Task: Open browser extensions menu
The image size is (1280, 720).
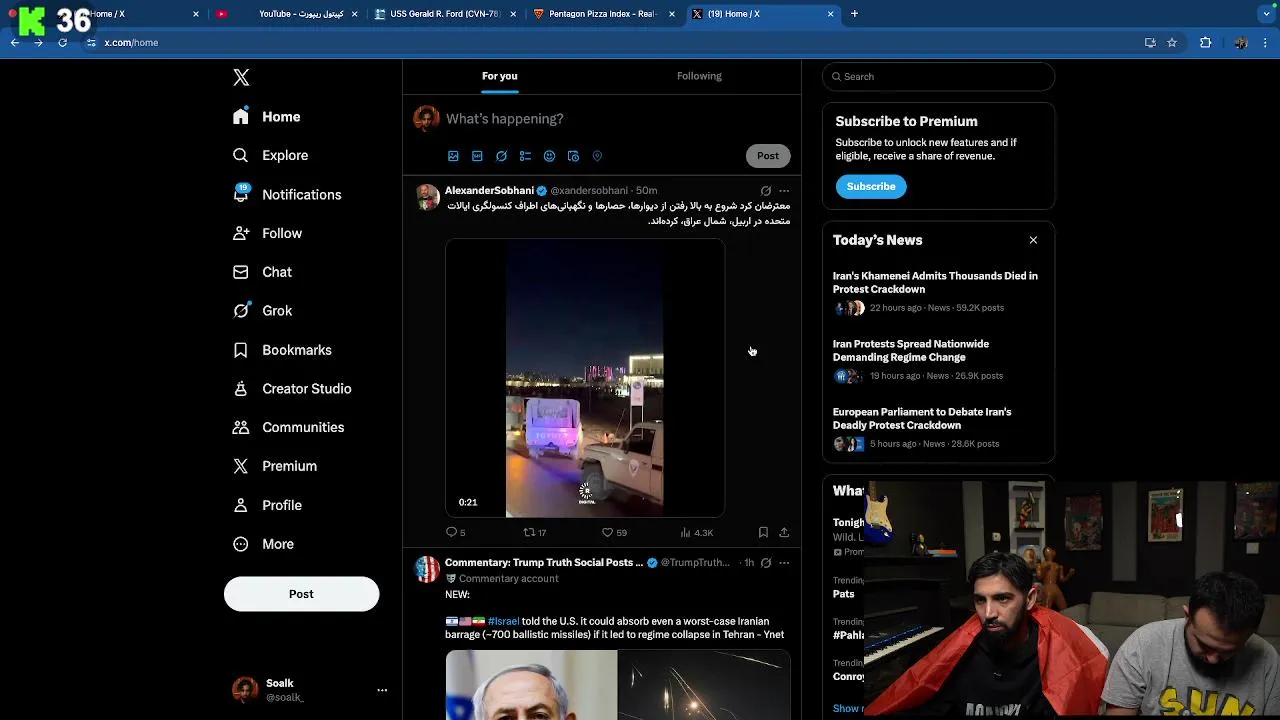Action: (1205, 43)
